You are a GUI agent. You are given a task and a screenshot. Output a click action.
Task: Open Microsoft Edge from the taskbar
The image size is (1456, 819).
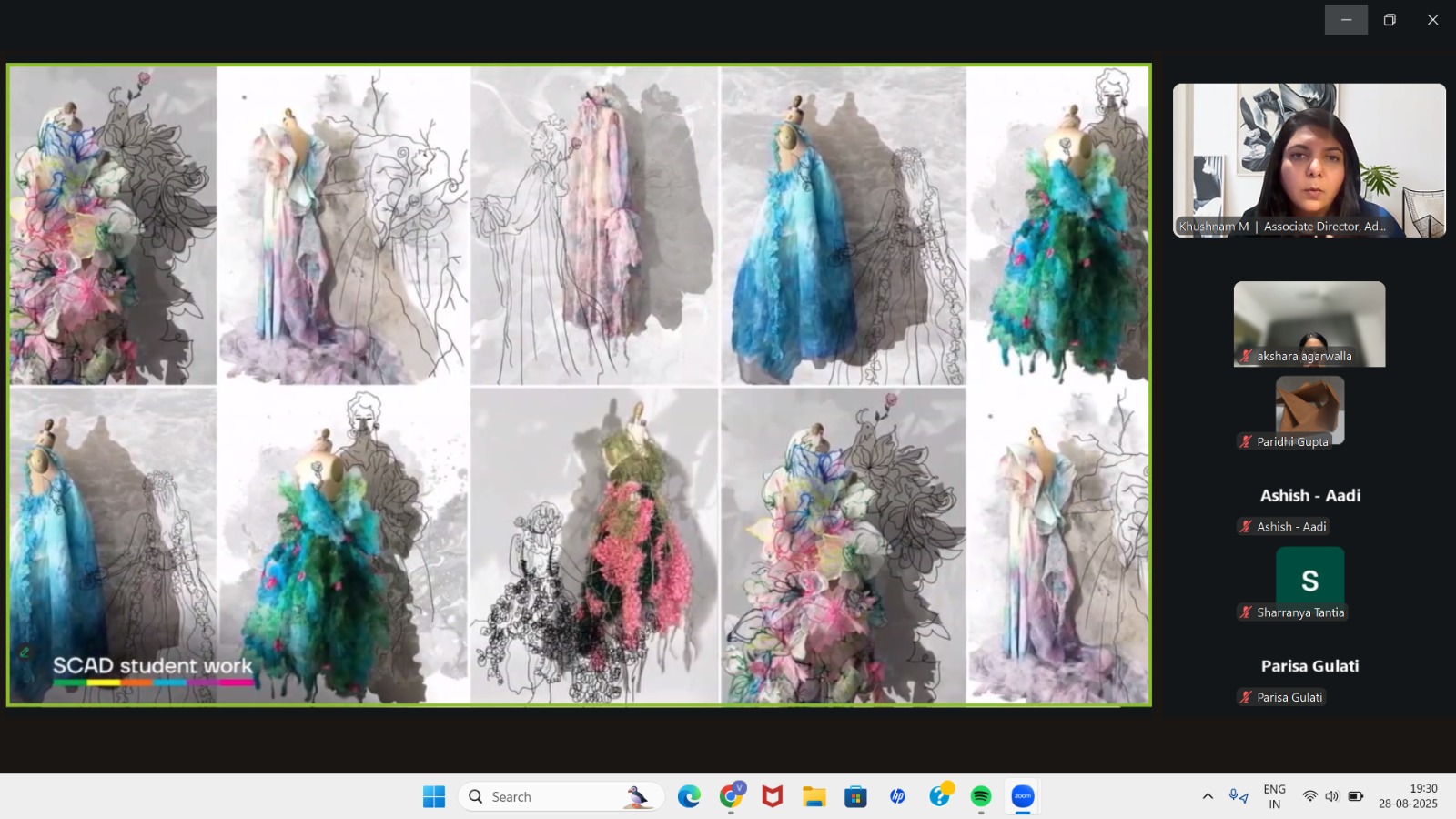tap(689, 797)
